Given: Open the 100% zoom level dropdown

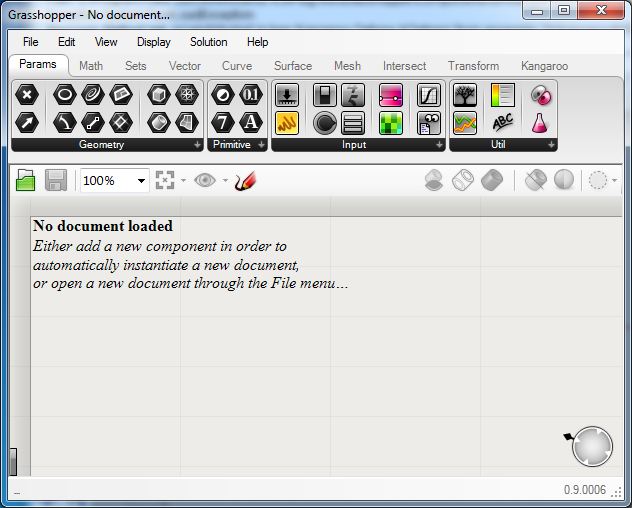Looking at the screenshot, I should click(x=141, y=181).
